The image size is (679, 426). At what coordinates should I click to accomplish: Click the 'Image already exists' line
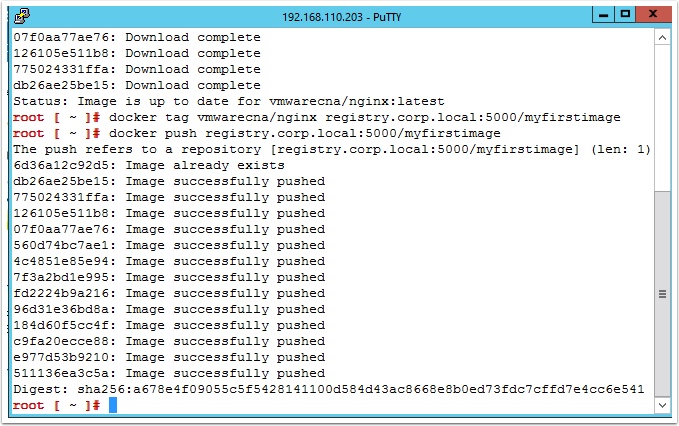149,165
